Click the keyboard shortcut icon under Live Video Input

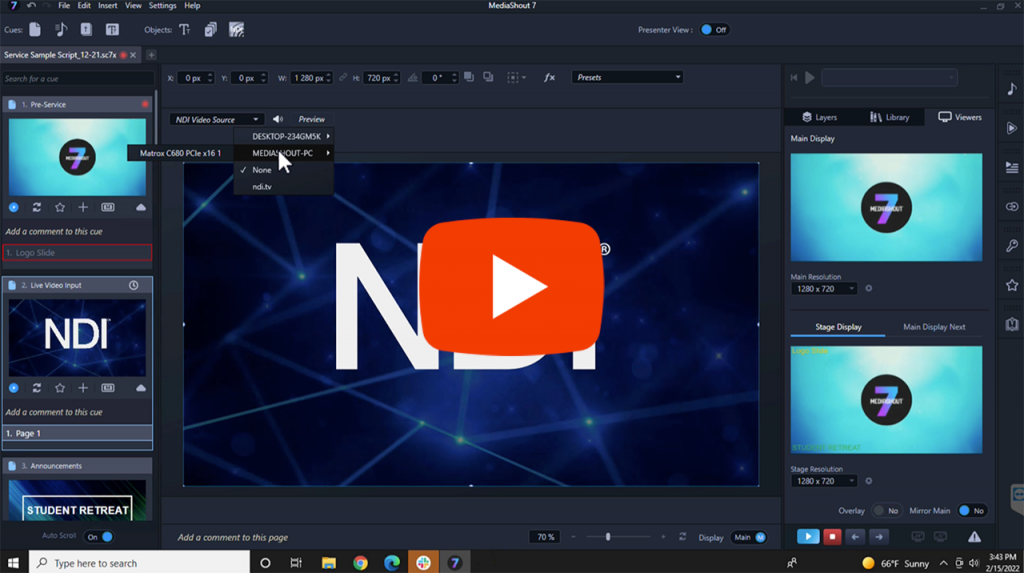(x=108, y=388)
